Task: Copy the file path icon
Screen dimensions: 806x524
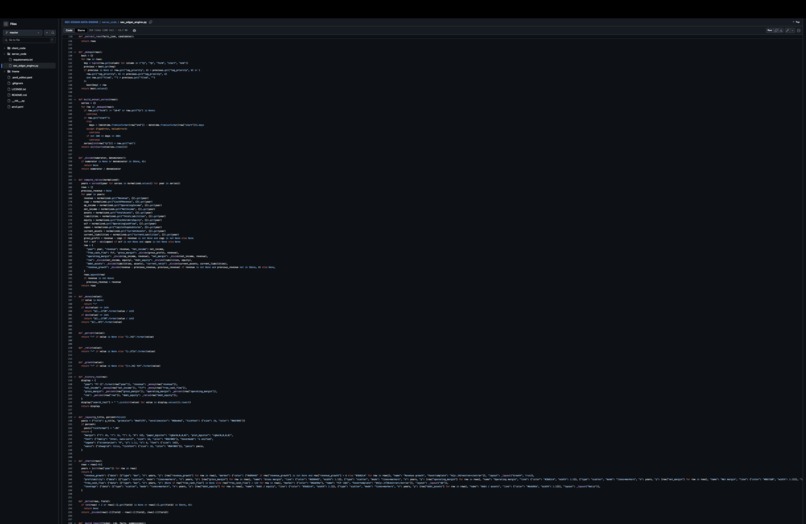Action: coord(151,22)
